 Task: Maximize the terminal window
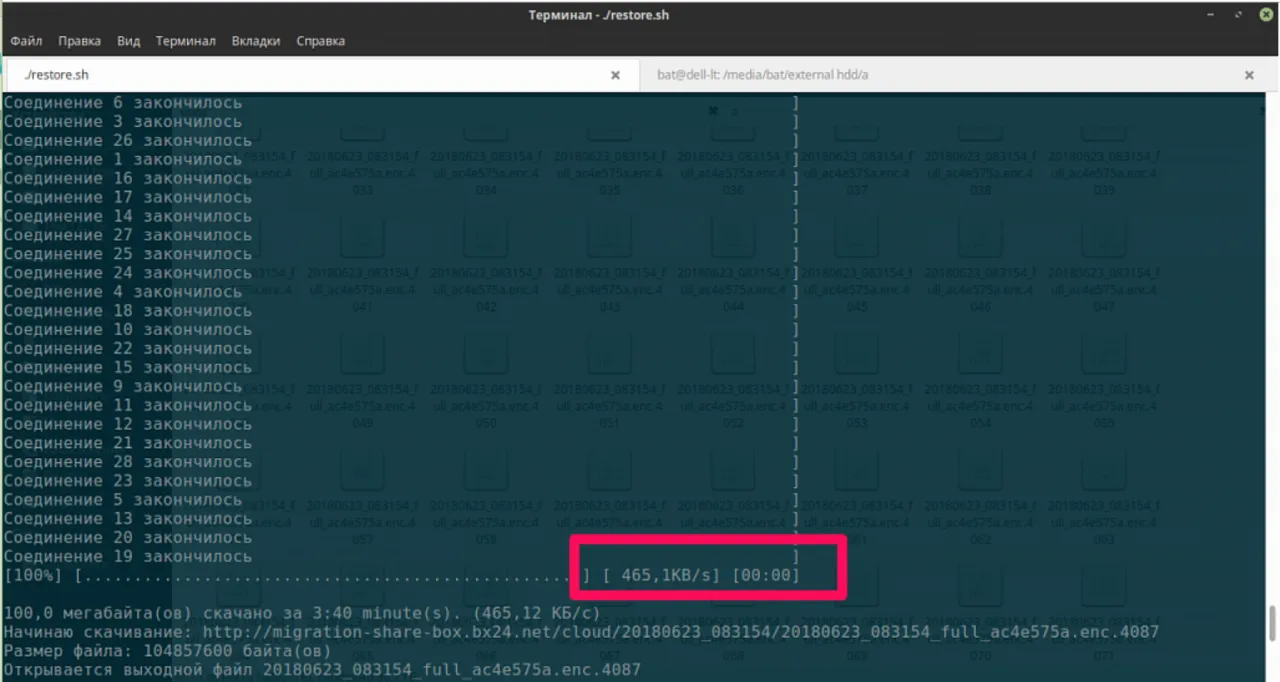tap(1240, 15)
